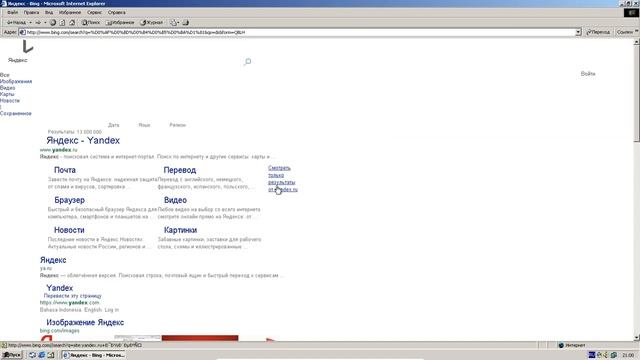The width and height of the screenshot is (640, 360).
Task: Open the Почта sublink
Action: coord(65,170)
